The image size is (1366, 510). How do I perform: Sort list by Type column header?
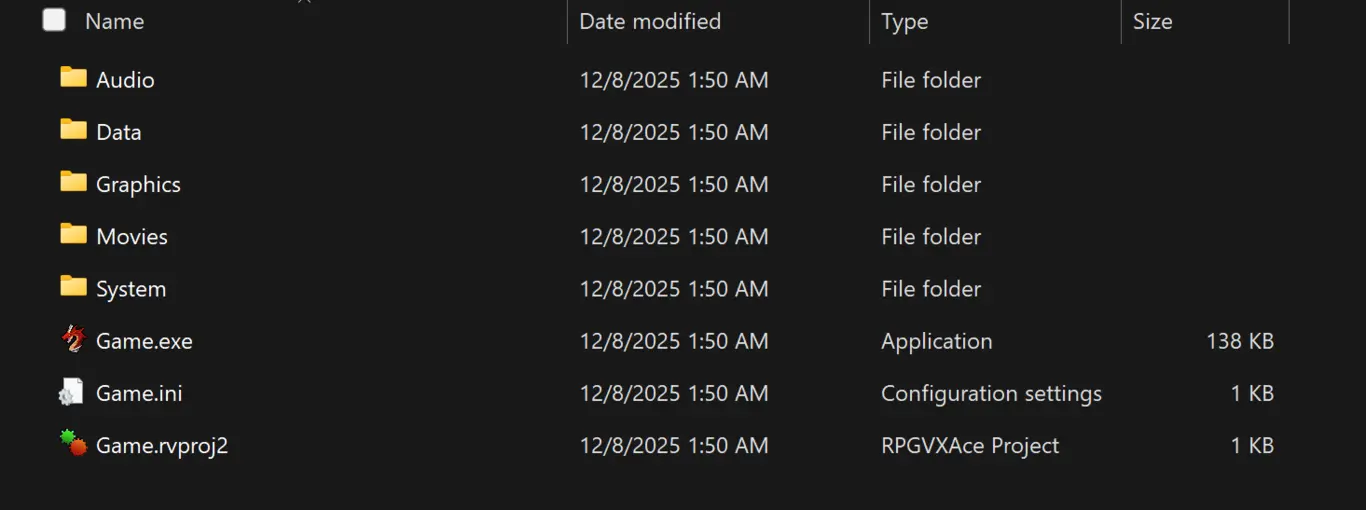click(904, 21)
